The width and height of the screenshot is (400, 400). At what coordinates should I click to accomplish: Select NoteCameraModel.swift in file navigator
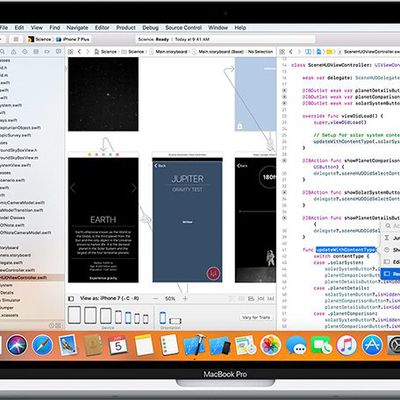(25, 233)
